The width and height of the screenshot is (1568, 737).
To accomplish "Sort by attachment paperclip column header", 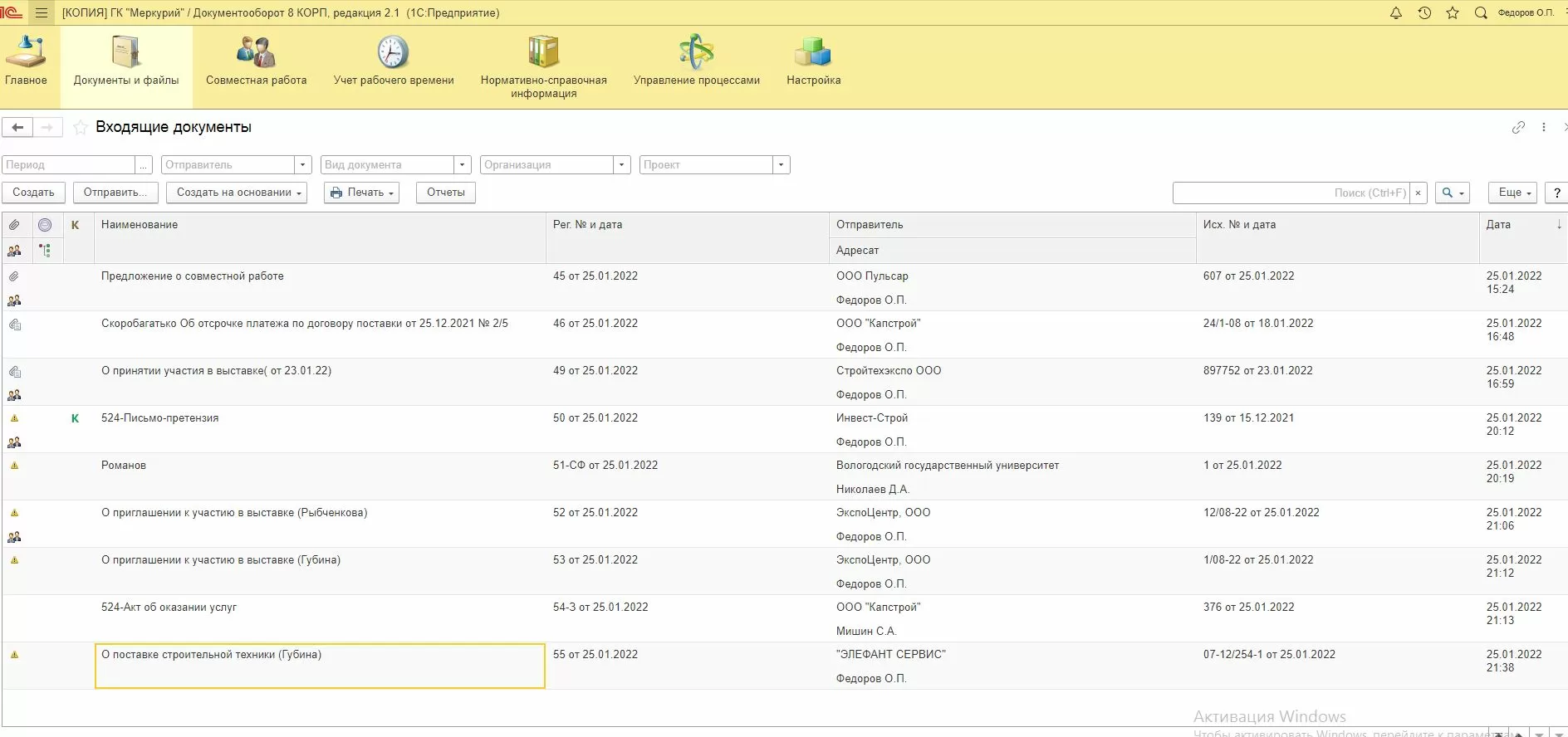I will pyautogui.click(x=15, y=225).
